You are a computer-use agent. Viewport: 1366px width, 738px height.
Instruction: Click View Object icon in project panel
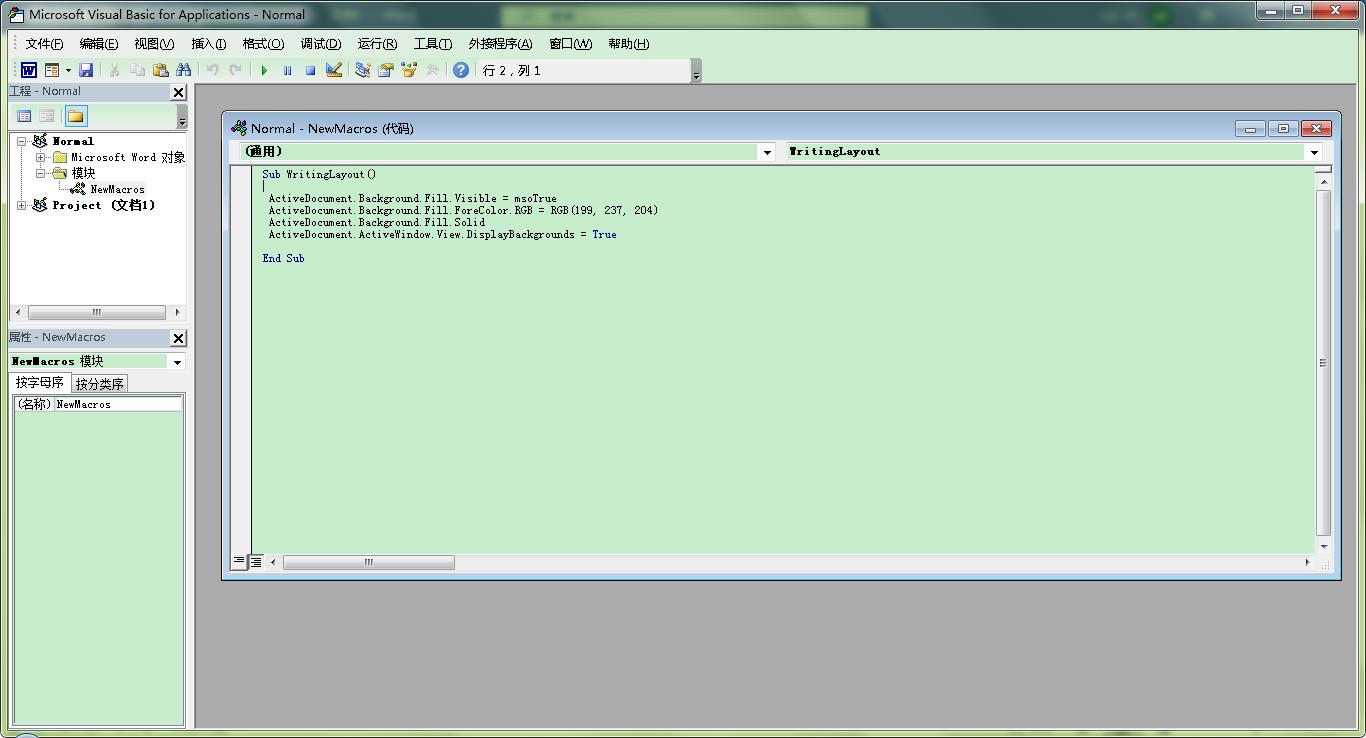click(x=47, y=116)
